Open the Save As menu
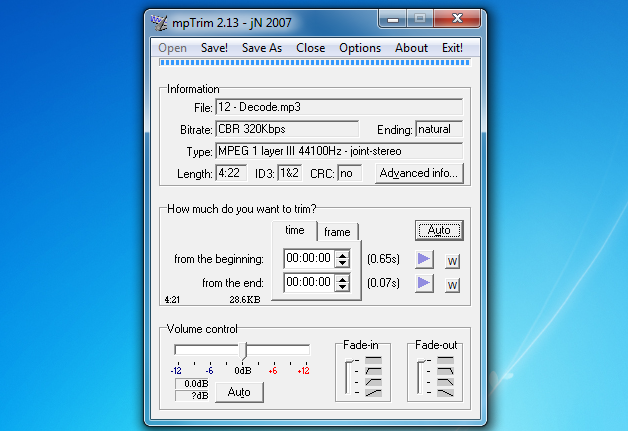Screen dimensions: 628x431 coord(262,48)
